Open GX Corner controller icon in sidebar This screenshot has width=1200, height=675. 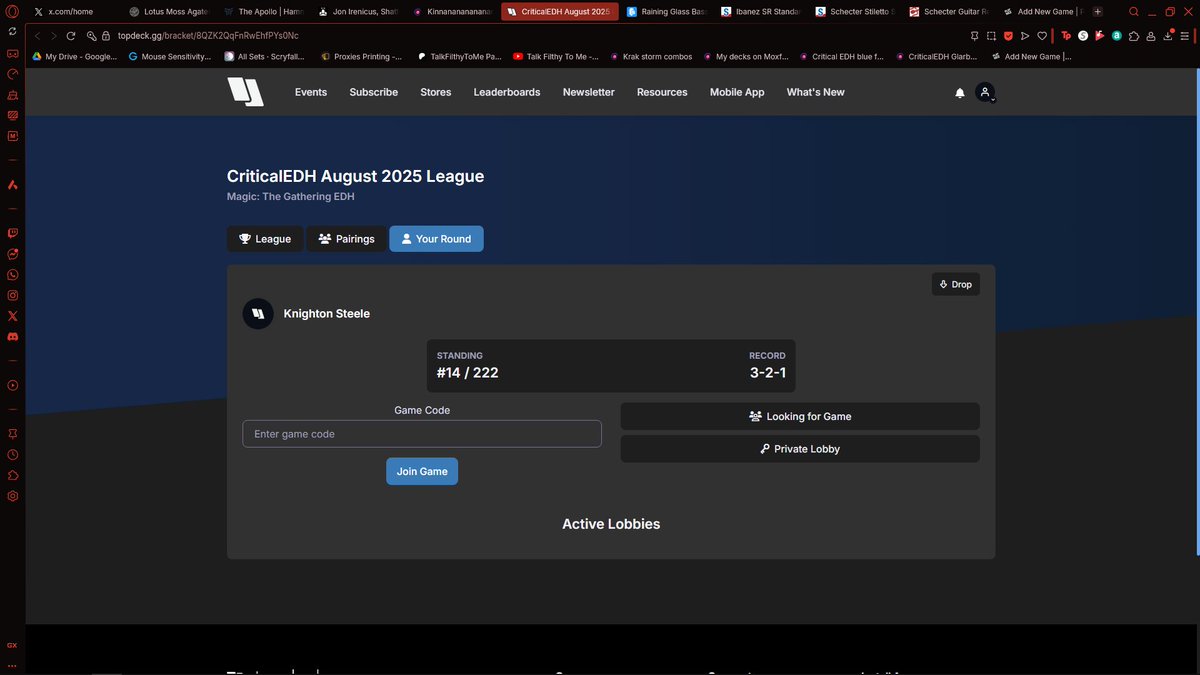click(12, 53)
